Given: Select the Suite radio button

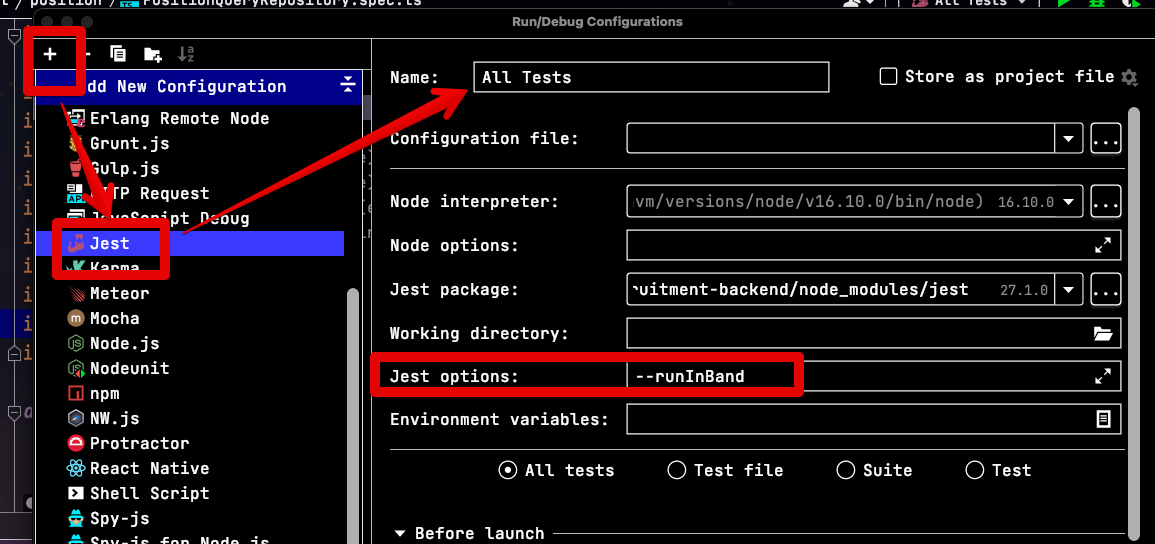Looking at the screenshot, I should click(846, 470).
